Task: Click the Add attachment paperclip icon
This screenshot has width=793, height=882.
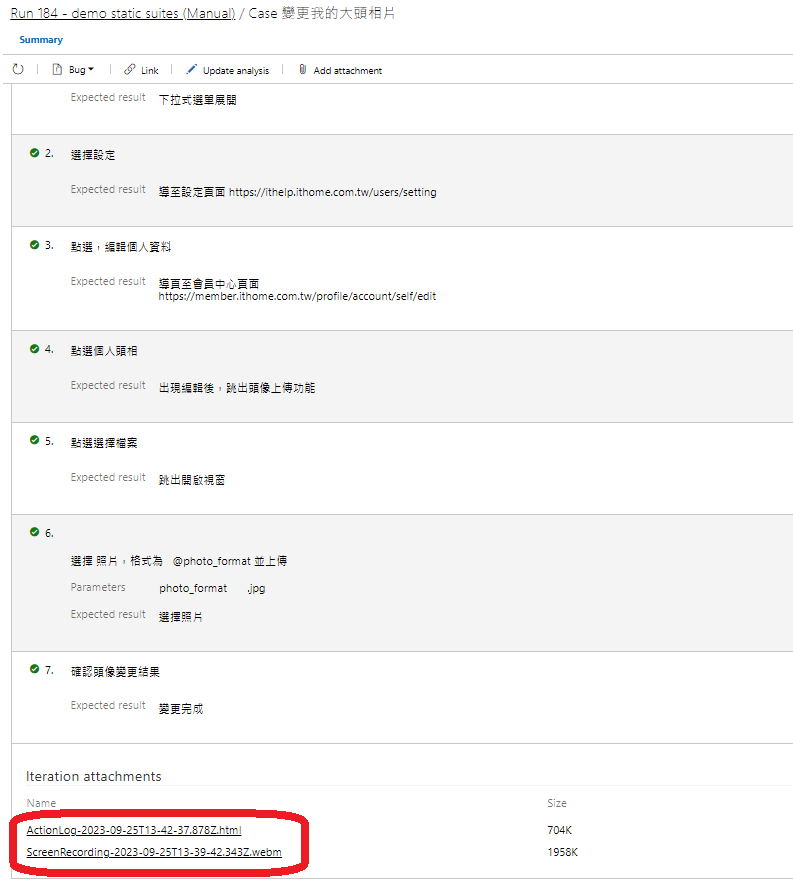Action: pyautogui.click(x=303, y=69)
